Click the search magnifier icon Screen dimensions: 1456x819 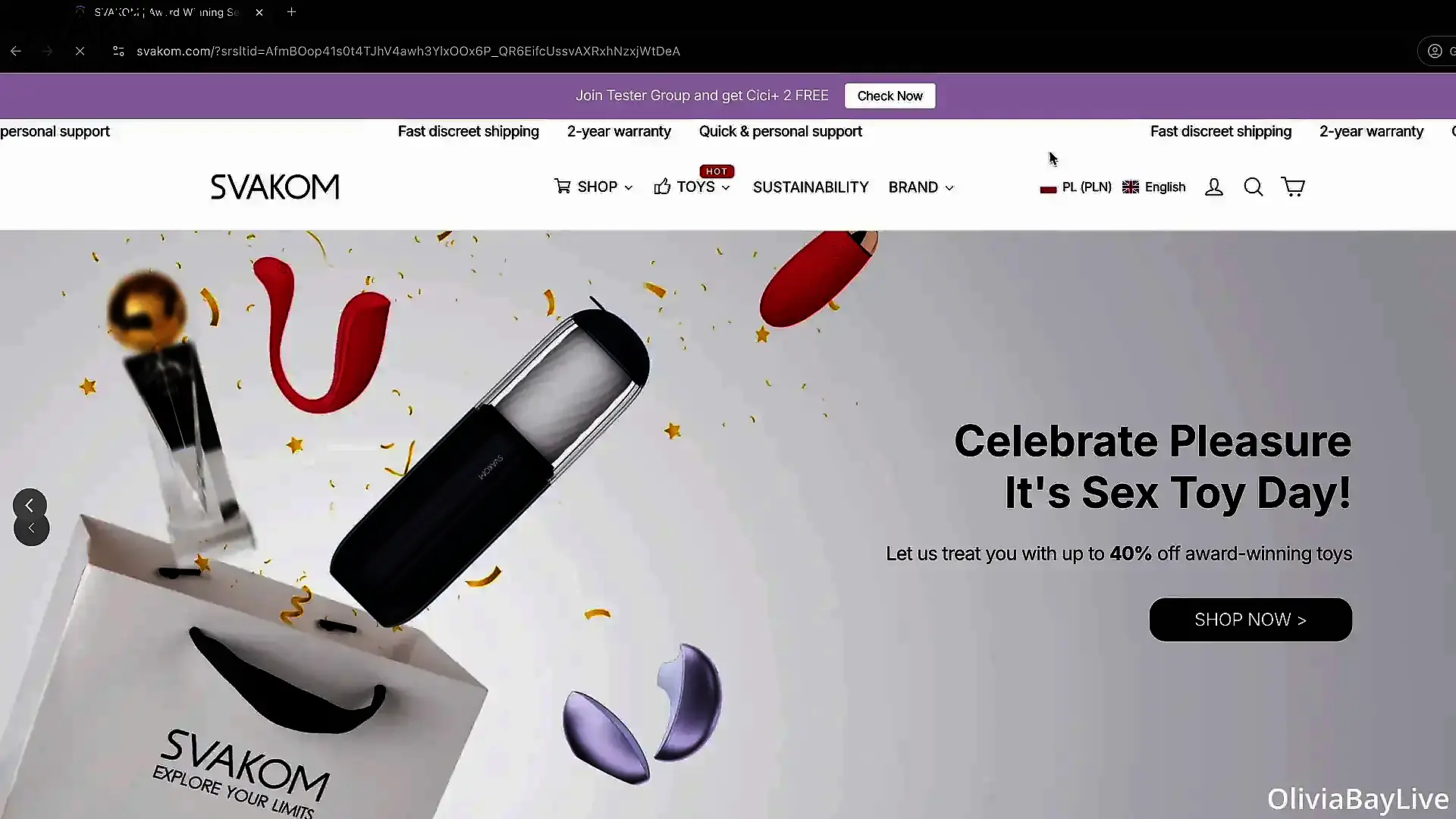tap(1254, 187)
